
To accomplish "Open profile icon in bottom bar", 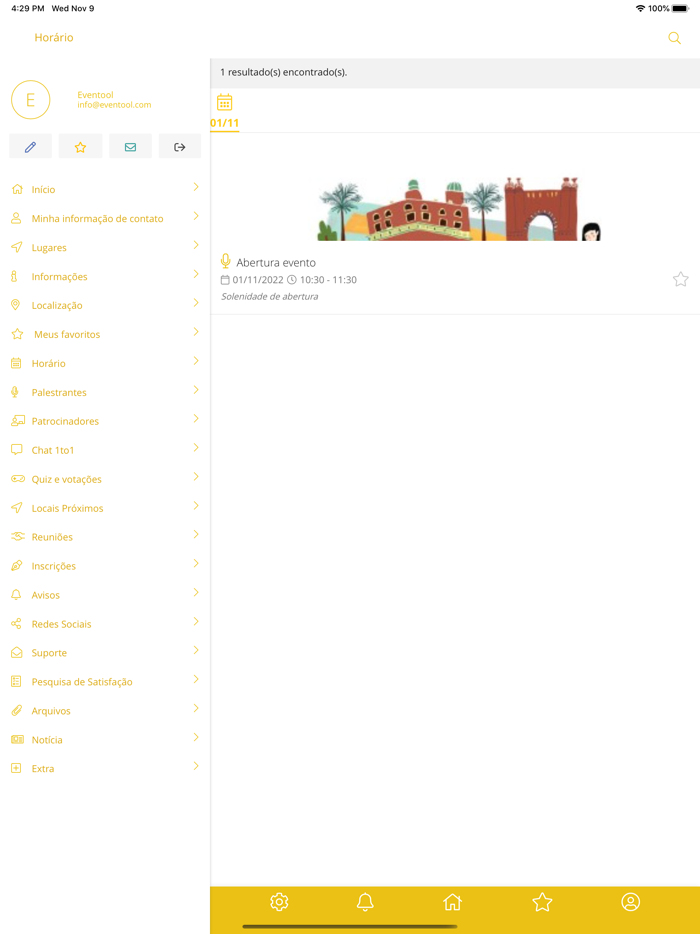I will pos(630,902).
